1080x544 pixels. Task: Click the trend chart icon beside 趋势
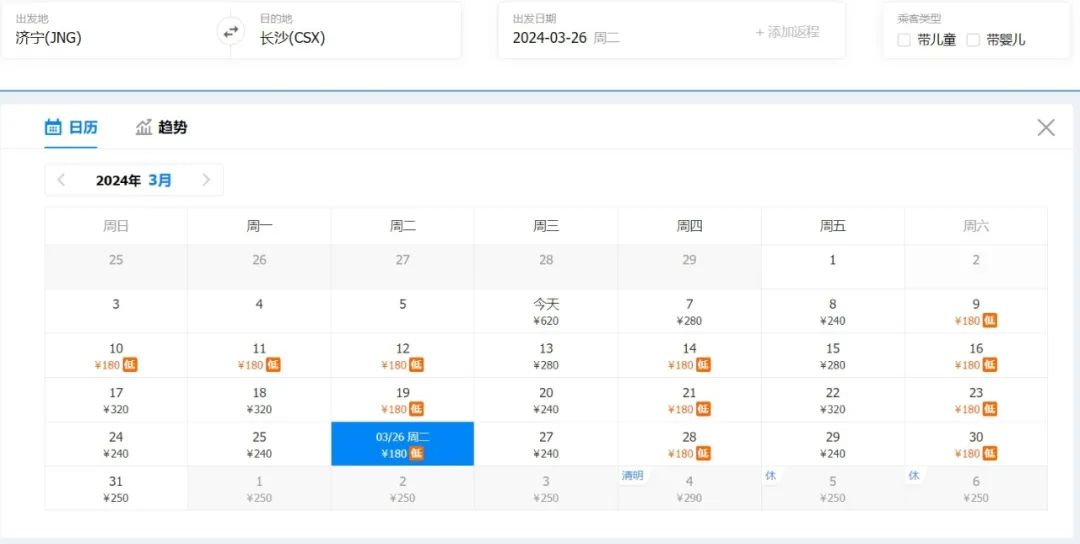pyautogui.click(x=144, y=127)
